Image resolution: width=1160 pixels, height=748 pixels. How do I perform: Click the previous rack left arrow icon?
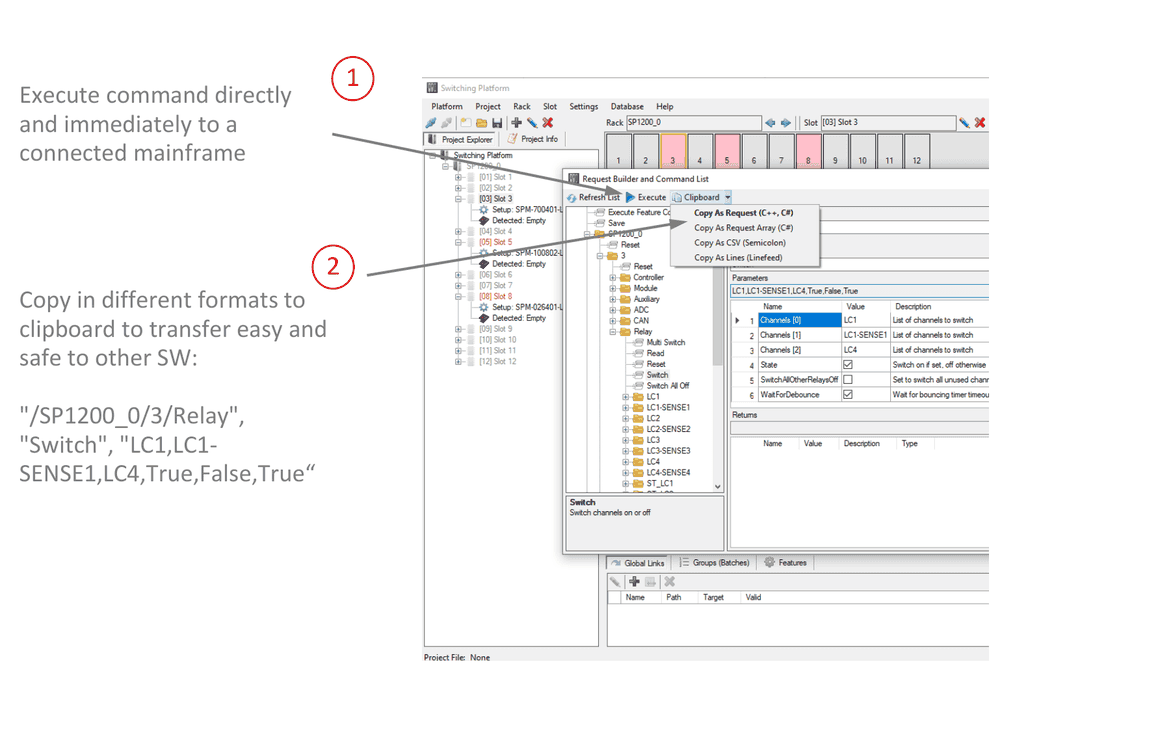(770, 123)
